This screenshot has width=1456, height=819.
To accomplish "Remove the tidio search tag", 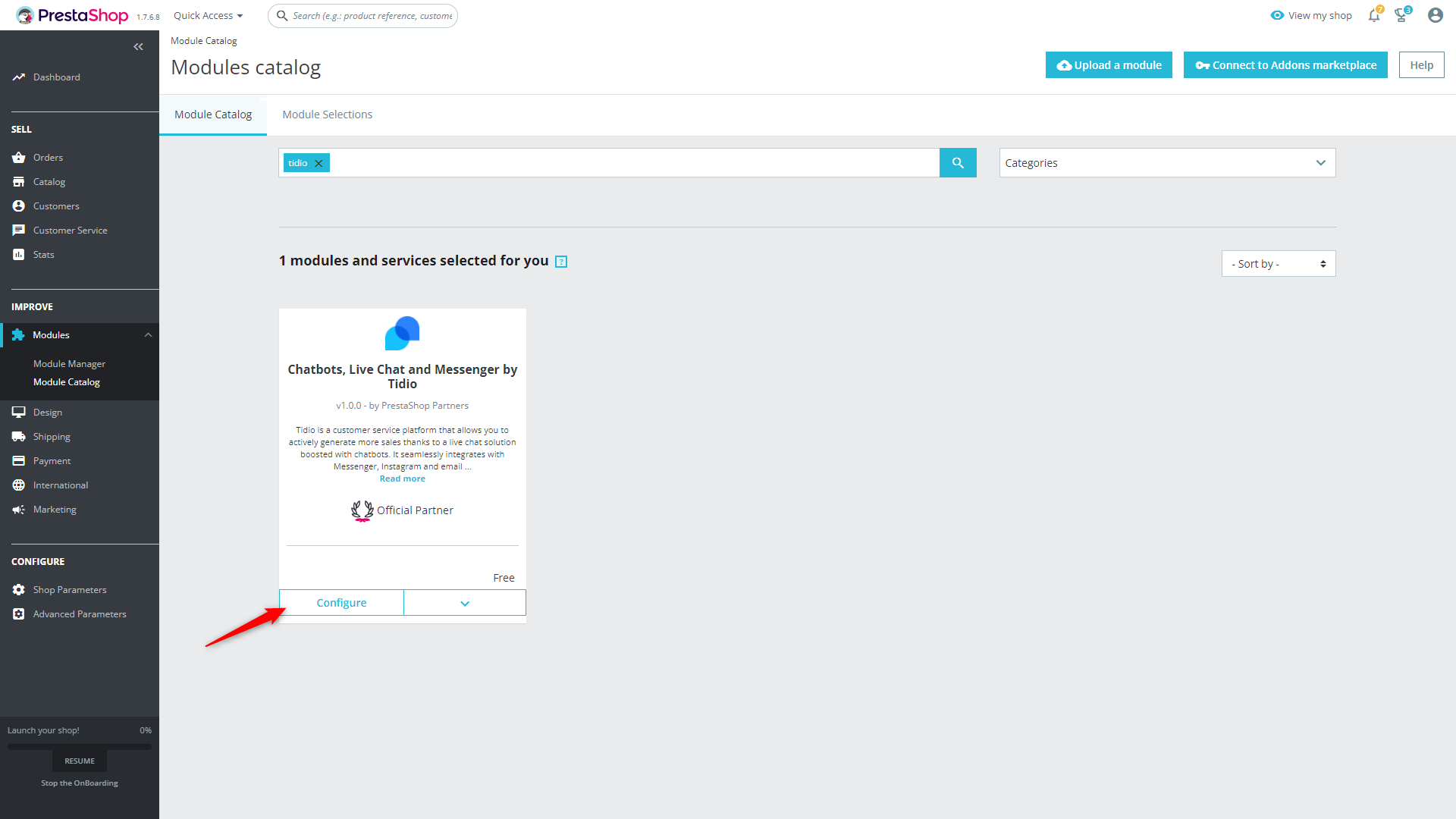I will tap(319, 163).
